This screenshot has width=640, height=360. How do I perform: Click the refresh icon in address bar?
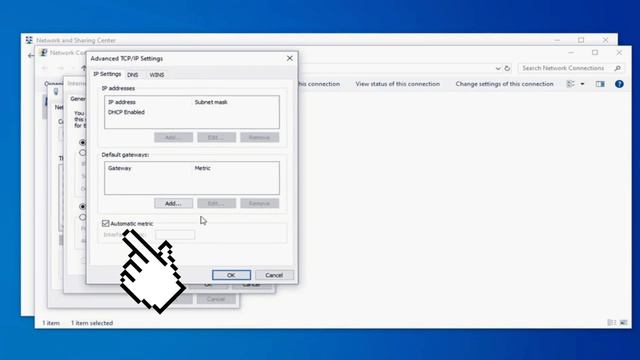(507, 68)
